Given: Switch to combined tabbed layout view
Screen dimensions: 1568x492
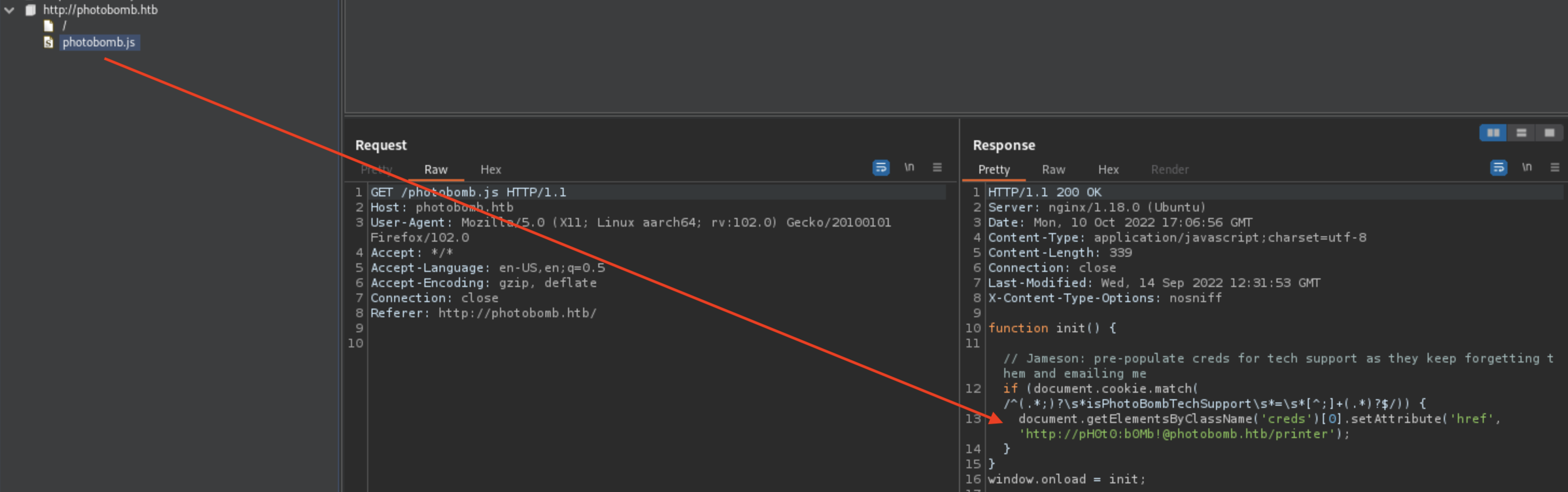Looking at the screenshot, I should tap(1549, 133).
